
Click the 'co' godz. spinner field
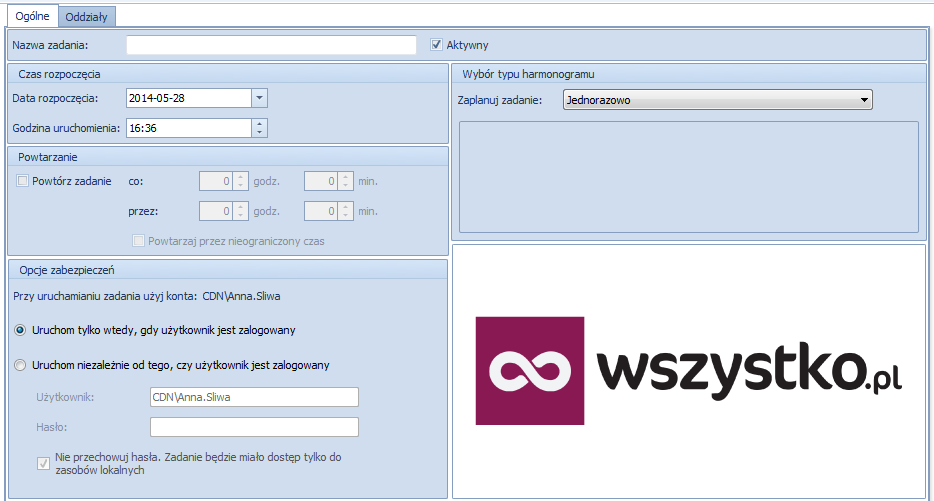216,181
